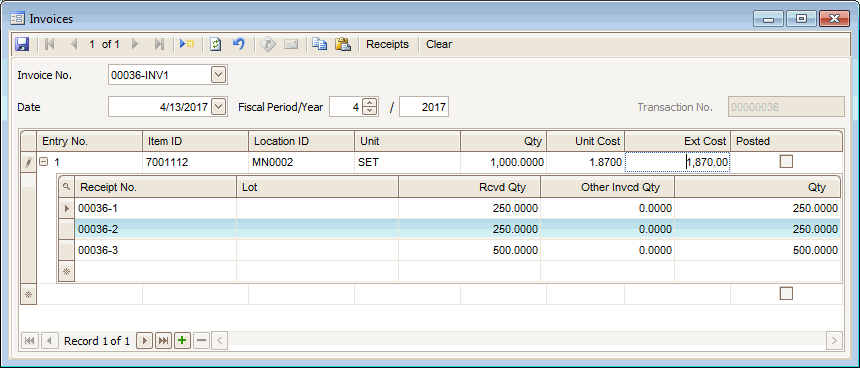Screen dimensions: 860x368
Task: Create a new record using the star arrow icon
Action: coord(187,44)
